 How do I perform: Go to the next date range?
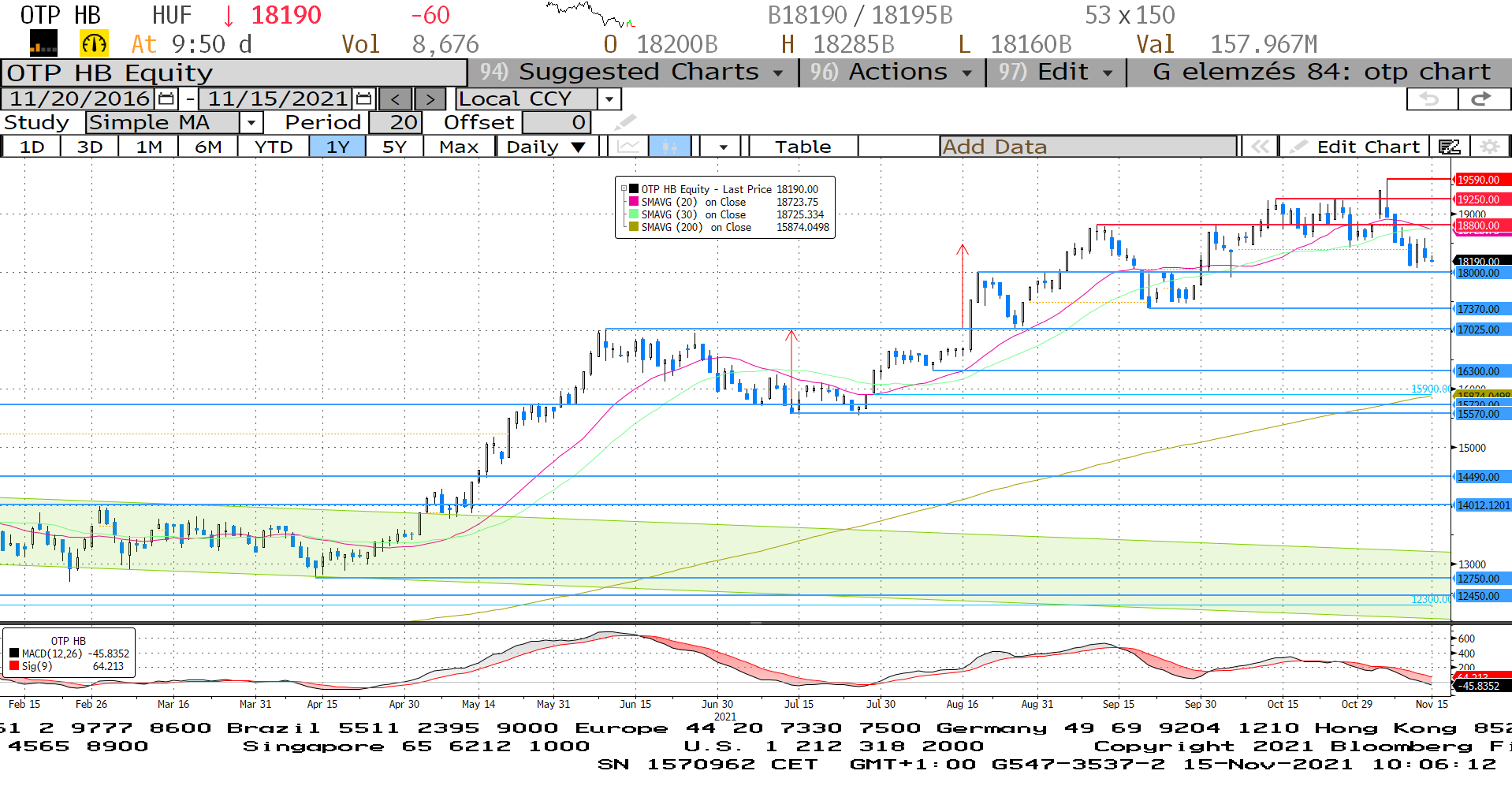coord(430,99)
